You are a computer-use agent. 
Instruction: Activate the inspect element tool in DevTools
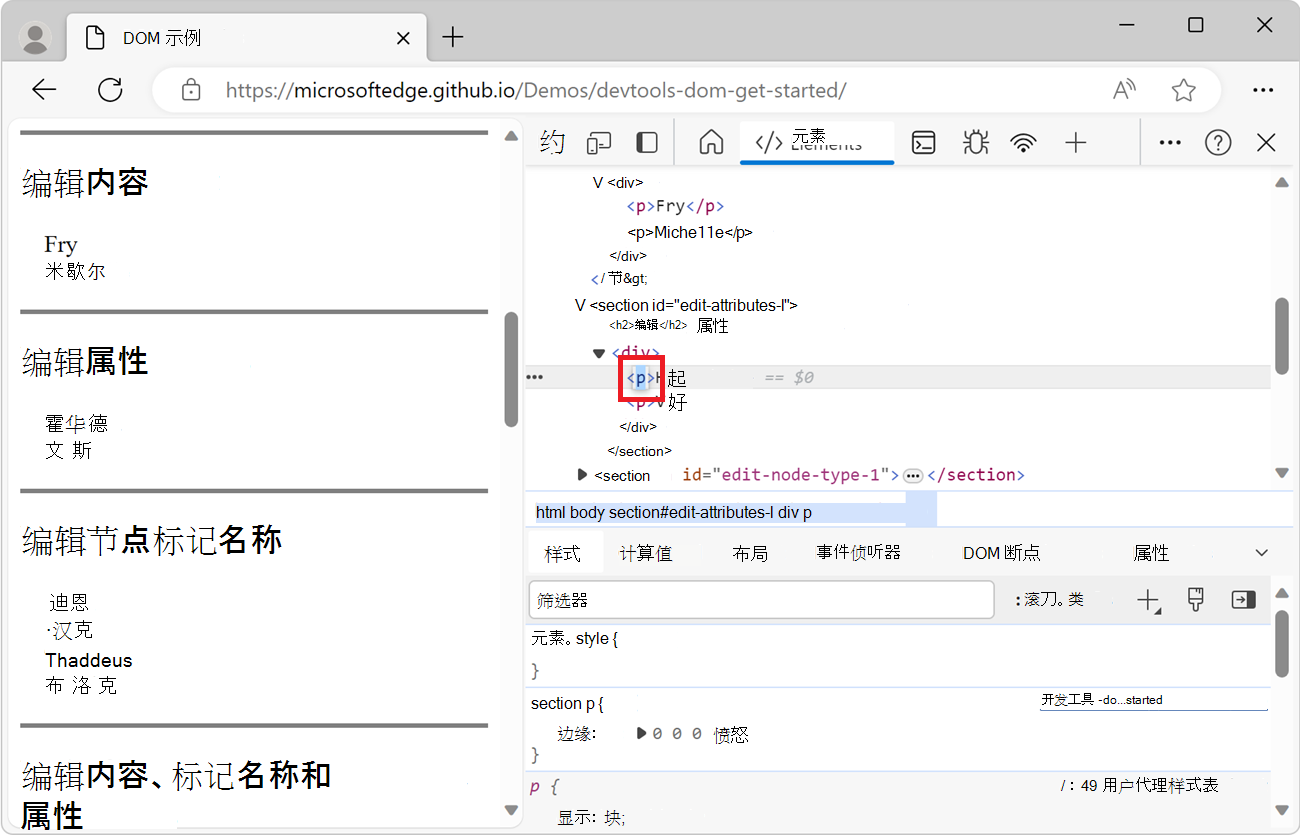552,143
